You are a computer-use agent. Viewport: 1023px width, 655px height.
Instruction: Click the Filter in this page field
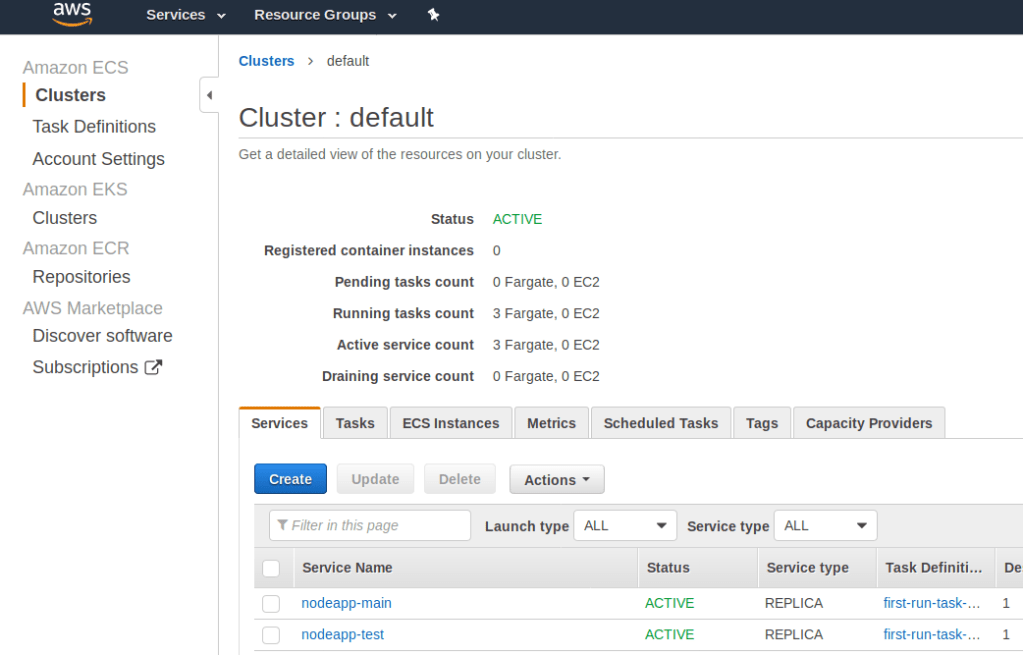click(370, 526)
